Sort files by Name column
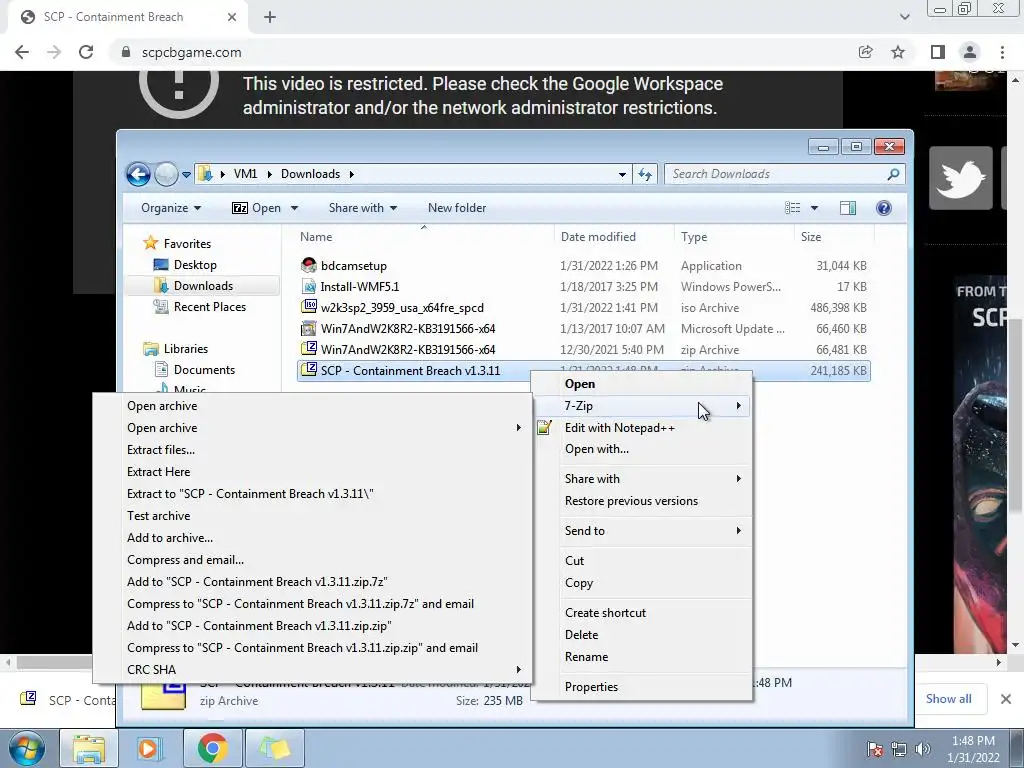 [316, 236]
